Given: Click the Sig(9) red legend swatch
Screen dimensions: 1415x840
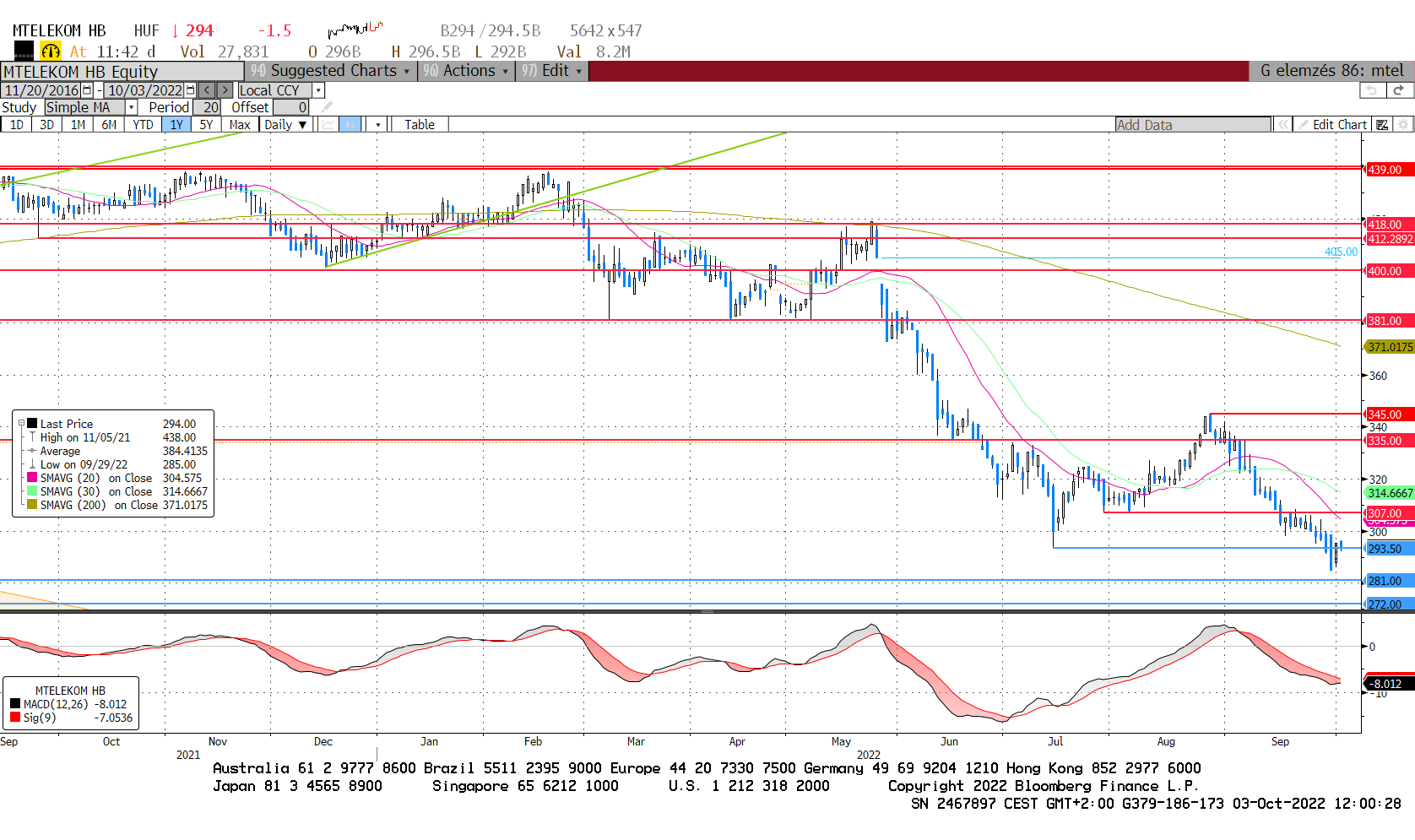Looking at the screenshot, I should point(15,718).
